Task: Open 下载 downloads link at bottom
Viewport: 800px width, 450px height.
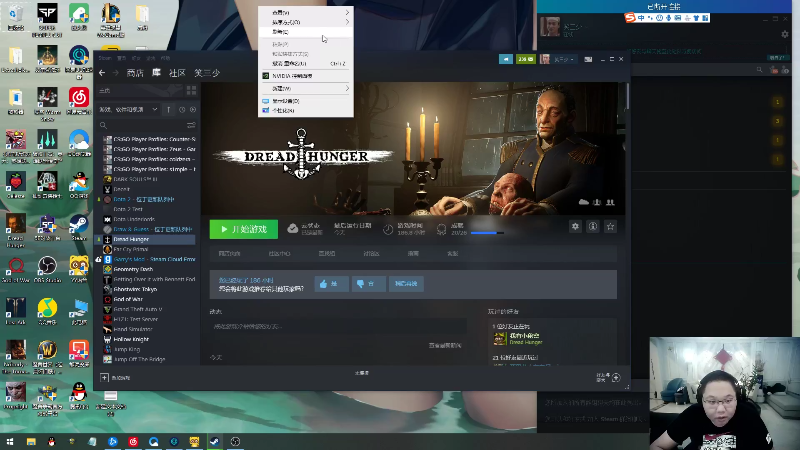Action: (x=362, y=373)
